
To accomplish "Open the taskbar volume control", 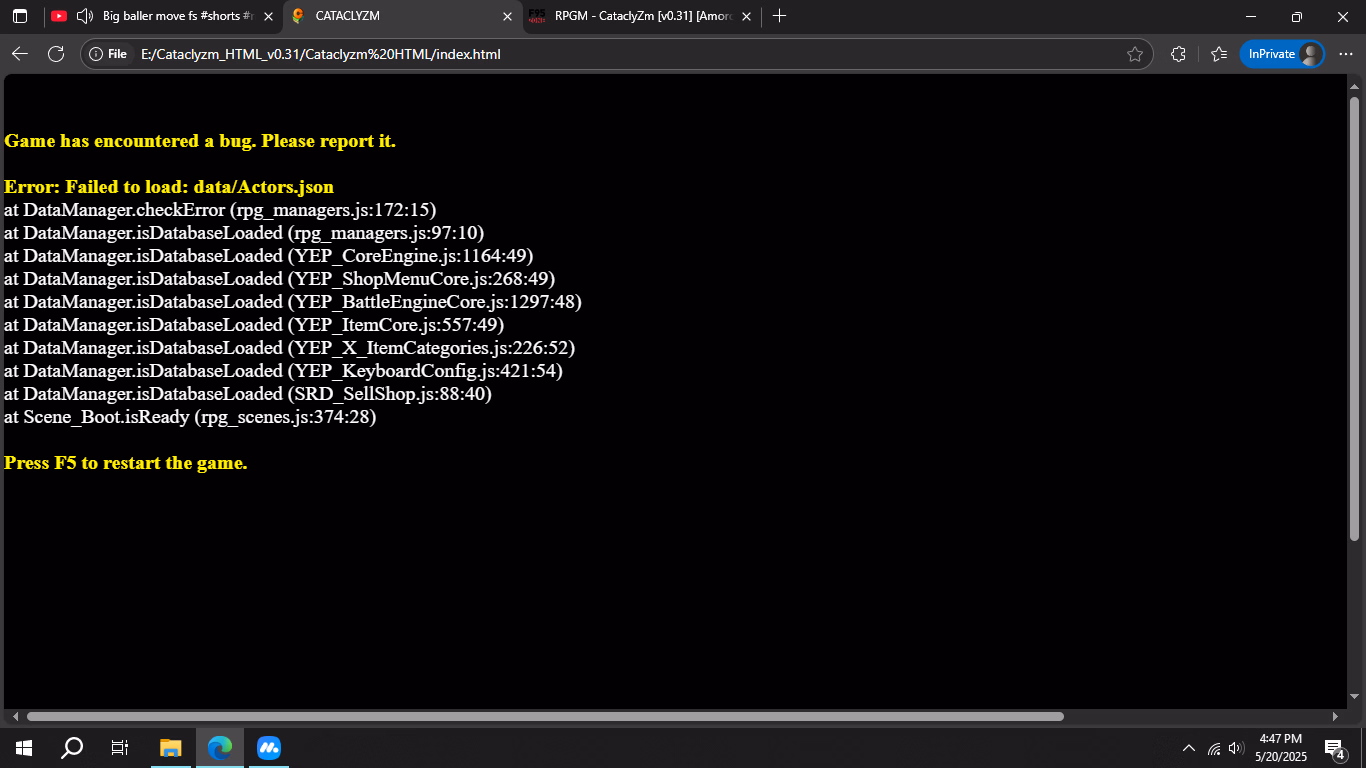I will (x=1236, y=748).
